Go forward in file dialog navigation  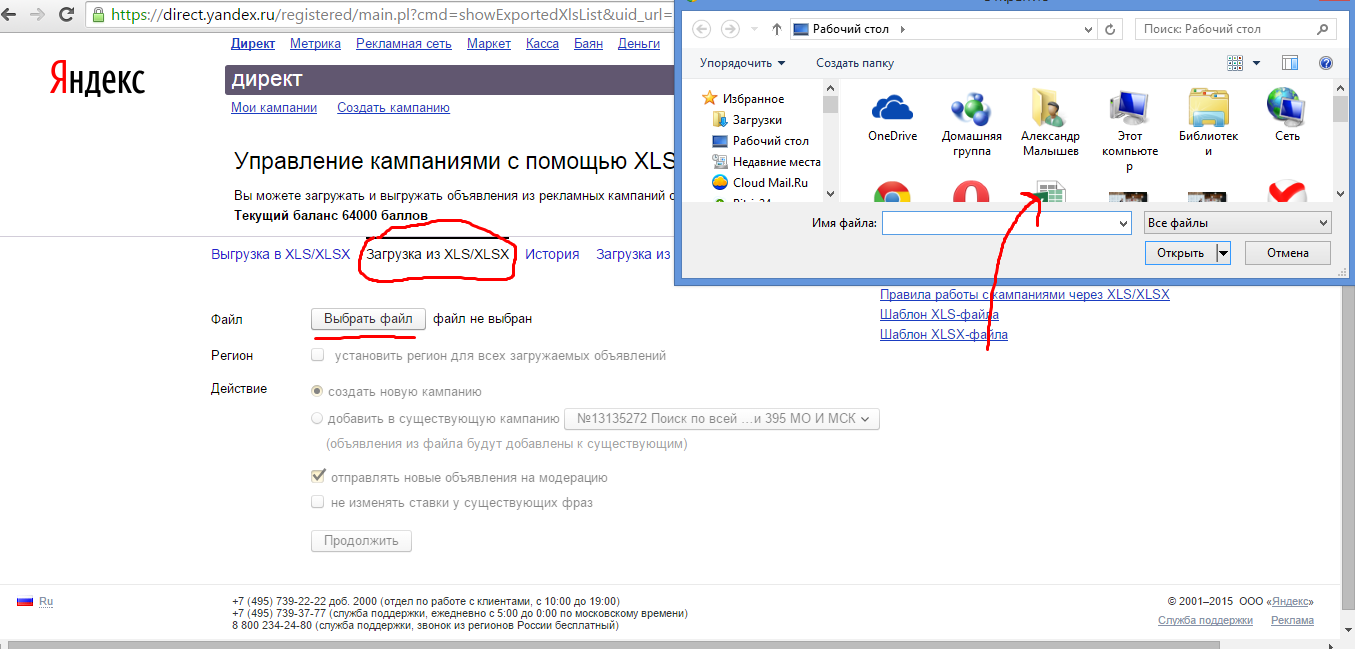[x=731, y=29]
